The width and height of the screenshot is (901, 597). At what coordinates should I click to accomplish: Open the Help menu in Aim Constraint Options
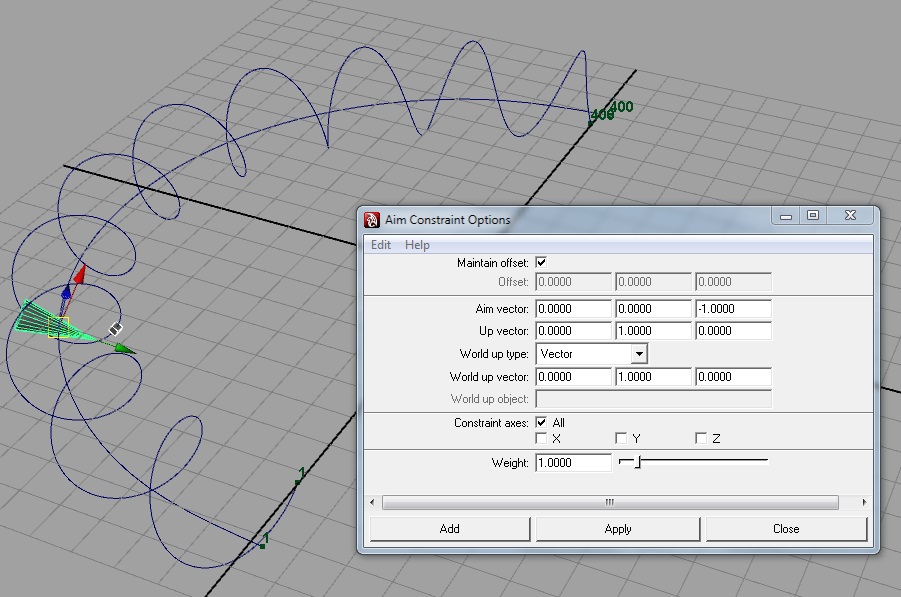click(x=417, y=245)
